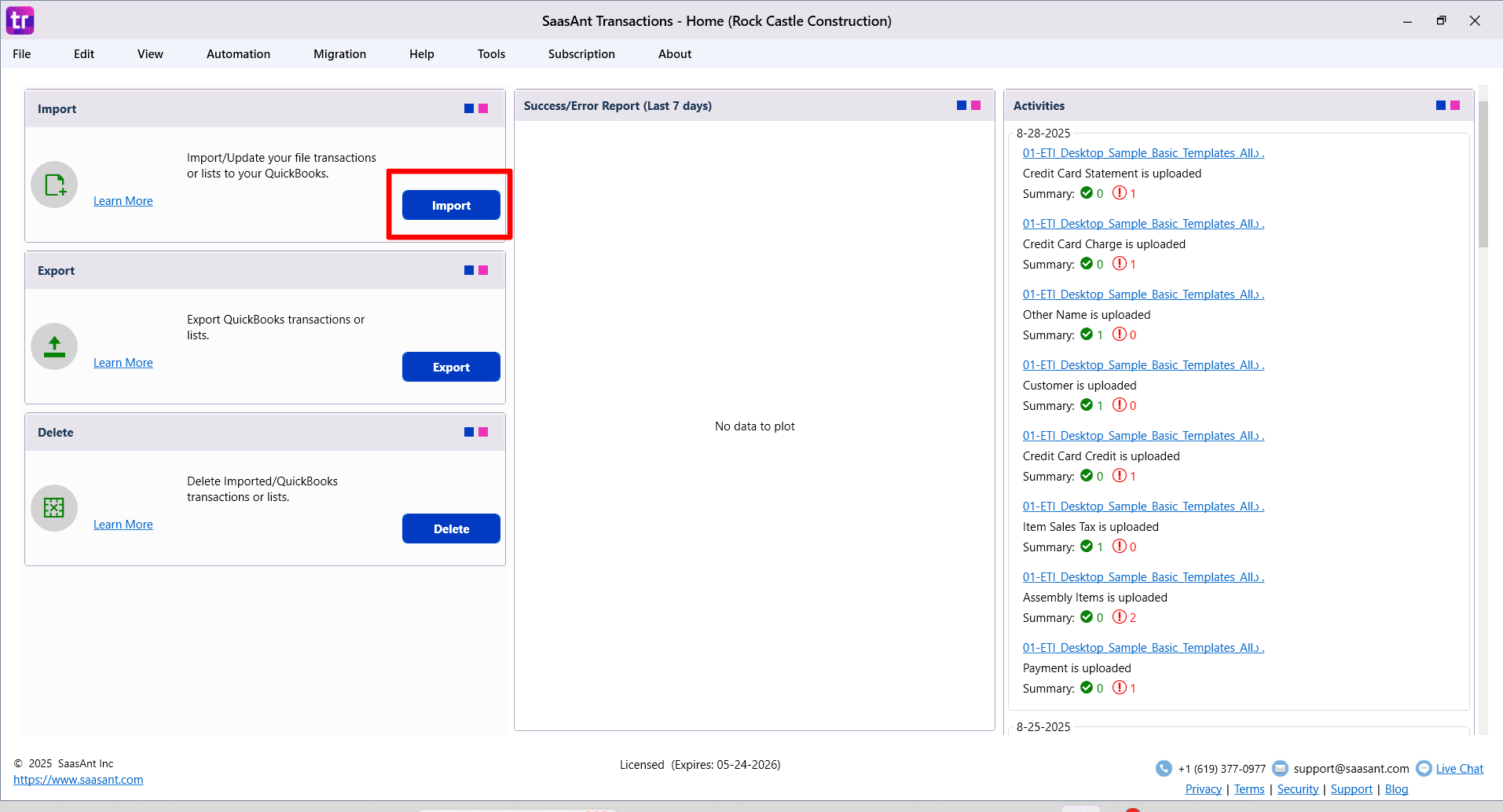
Task: Open the Migration menu
Action: point(339,54)
